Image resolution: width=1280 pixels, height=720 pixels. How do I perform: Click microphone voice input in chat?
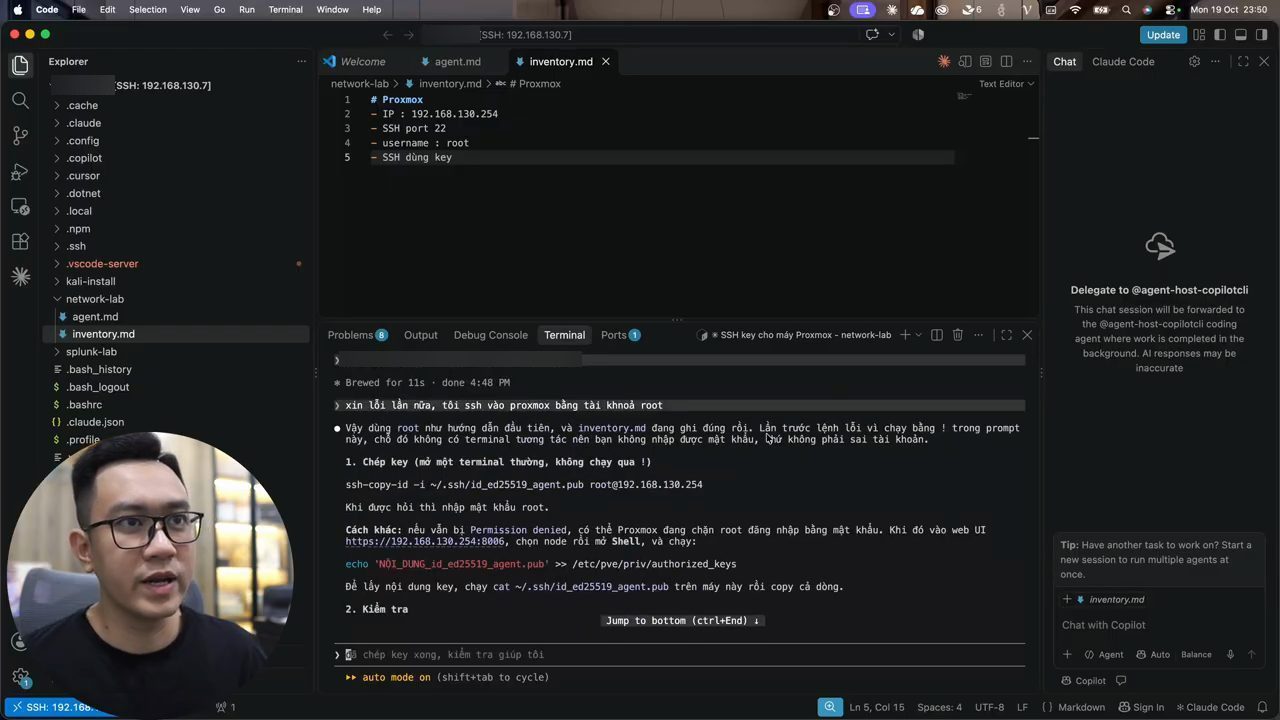(x=1230, y=654)
